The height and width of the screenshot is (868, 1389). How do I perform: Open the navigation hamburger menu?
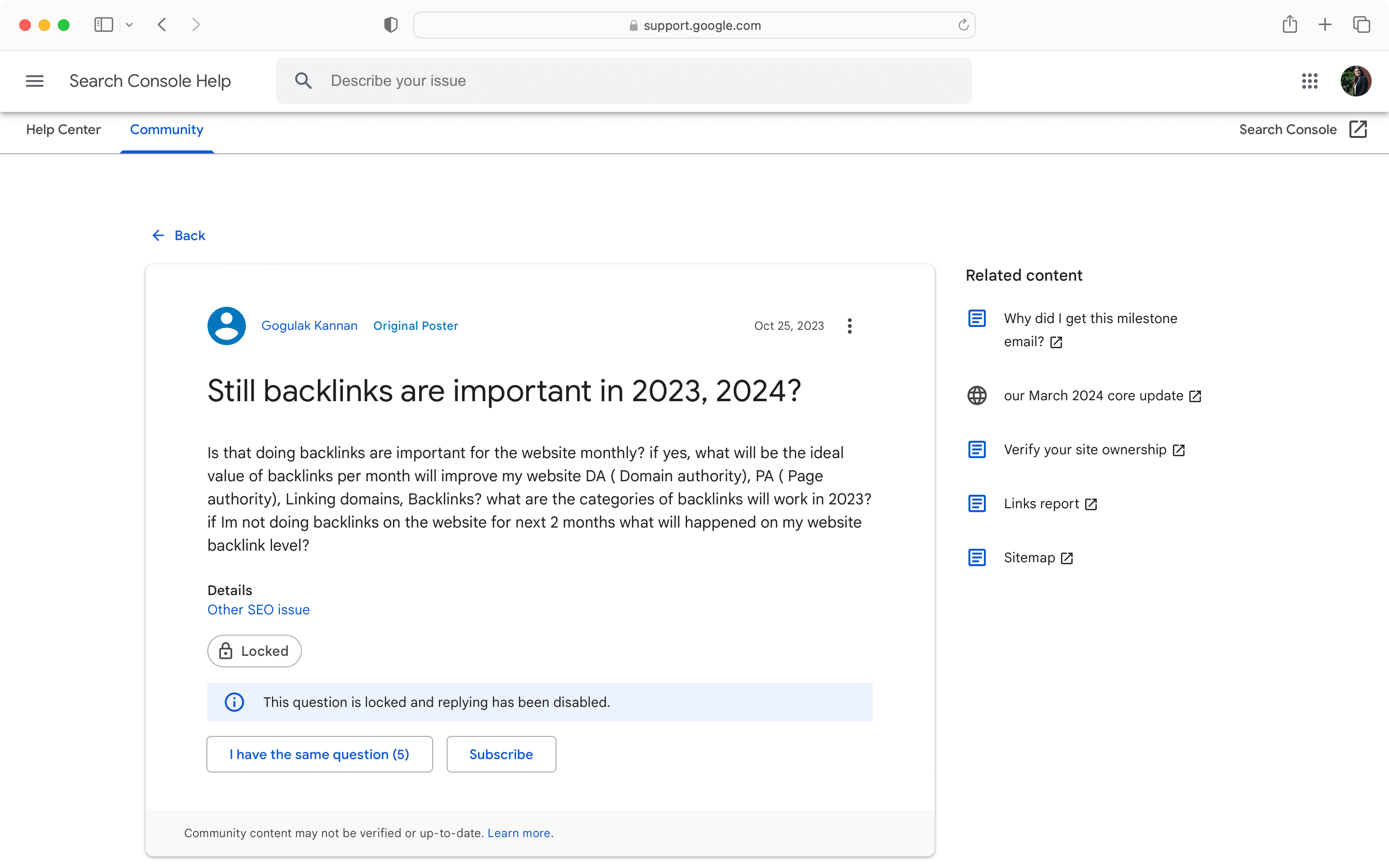(x=34, y=81)
